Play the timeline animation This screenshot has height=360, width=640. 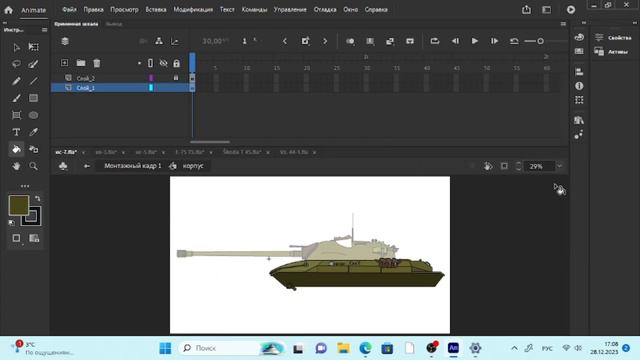click(474, 41)
